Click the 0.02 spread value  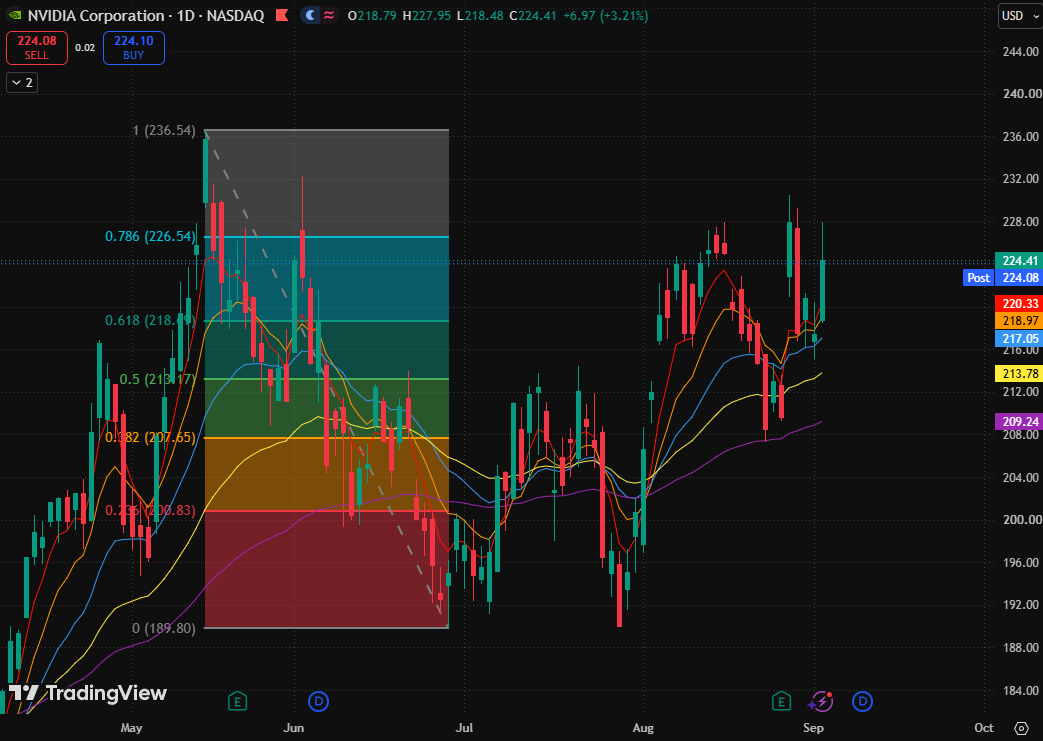[85, 48]
